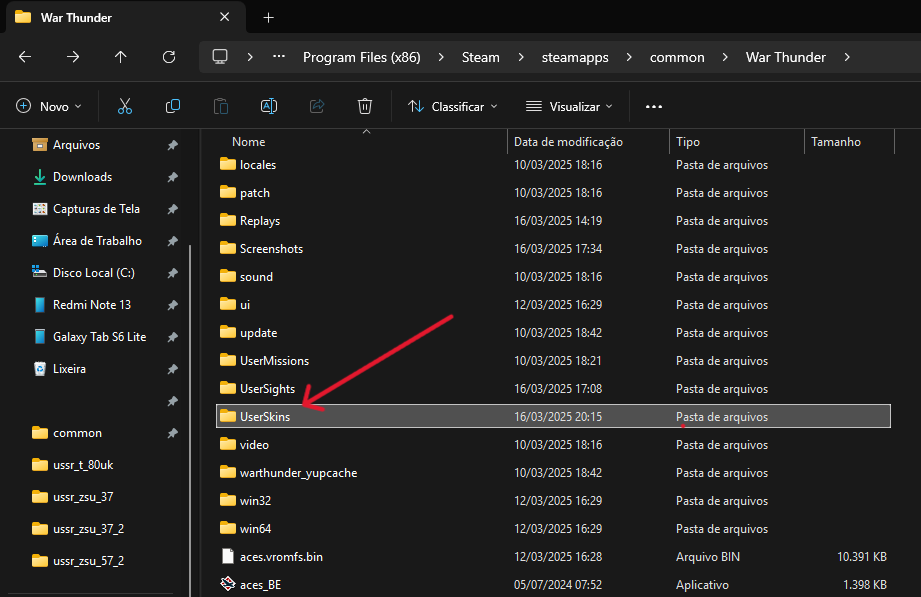Click the This PC monitor icon in address bar
Viewport: 921px width, 597px height.
tap(220, 57)
